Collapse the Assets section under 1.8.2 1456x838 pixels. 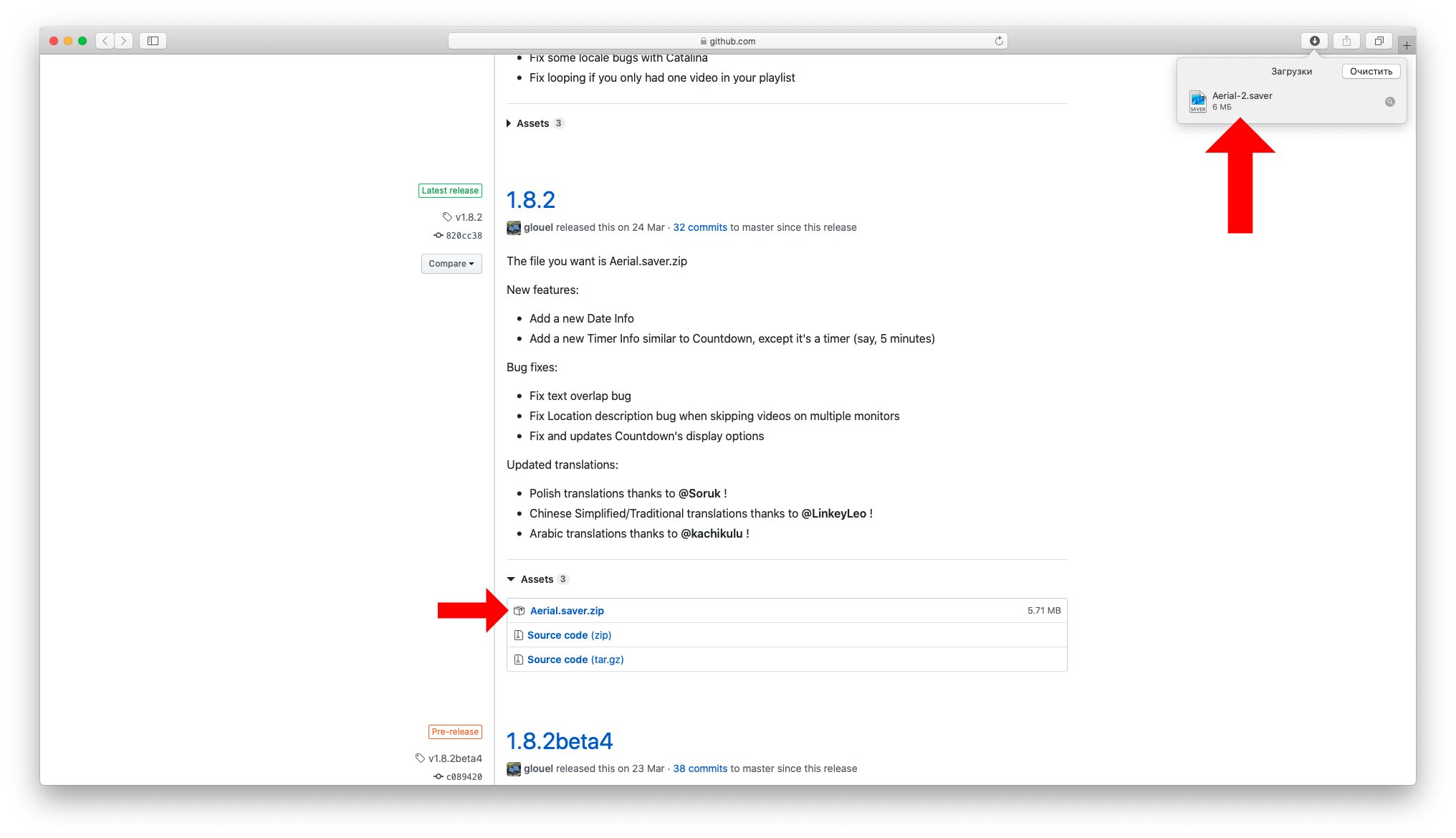point(538,579)
